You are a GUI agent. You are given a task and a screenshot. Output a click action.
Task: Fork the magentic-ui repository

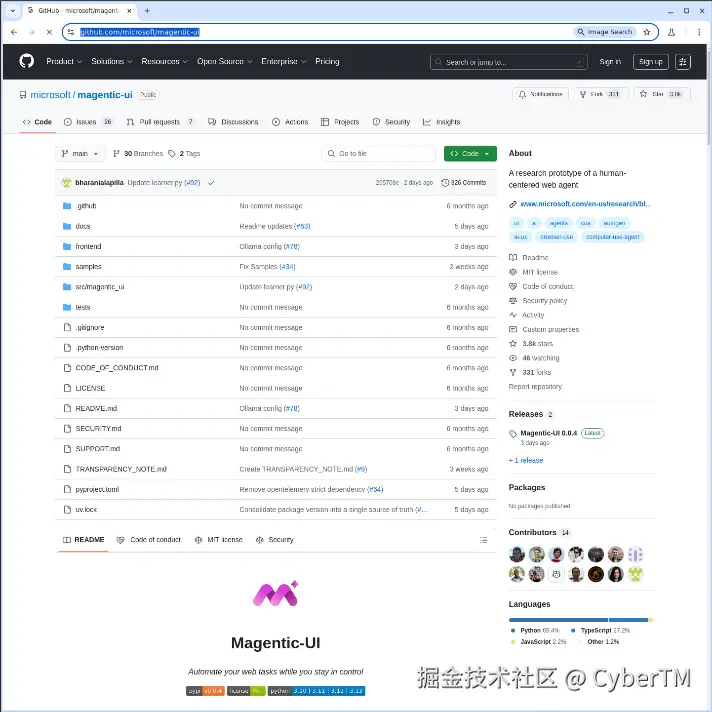tap(601, 94)
